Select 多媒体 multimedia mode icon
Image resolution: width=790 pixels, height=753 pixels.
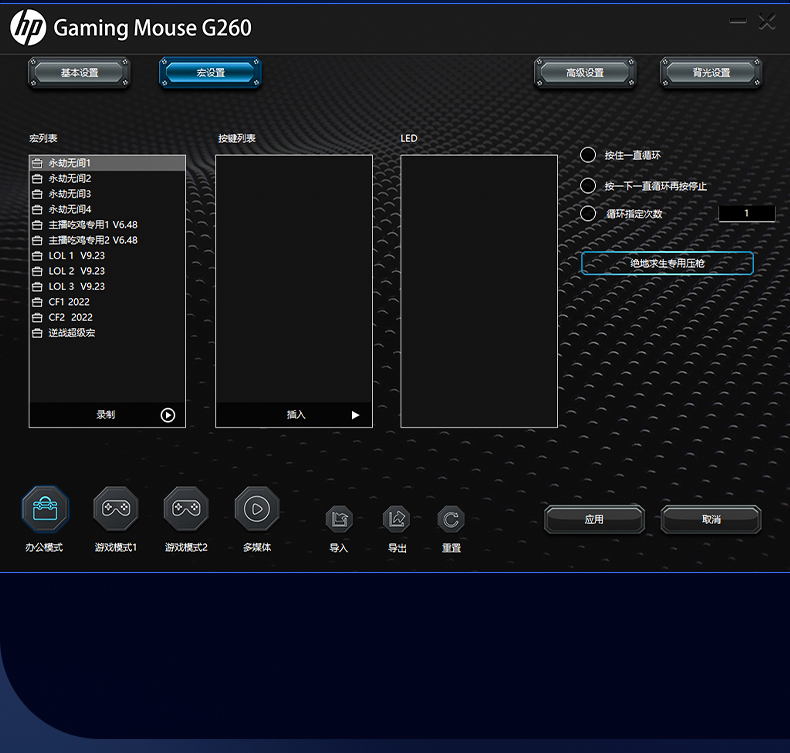[x=257, y=509]
